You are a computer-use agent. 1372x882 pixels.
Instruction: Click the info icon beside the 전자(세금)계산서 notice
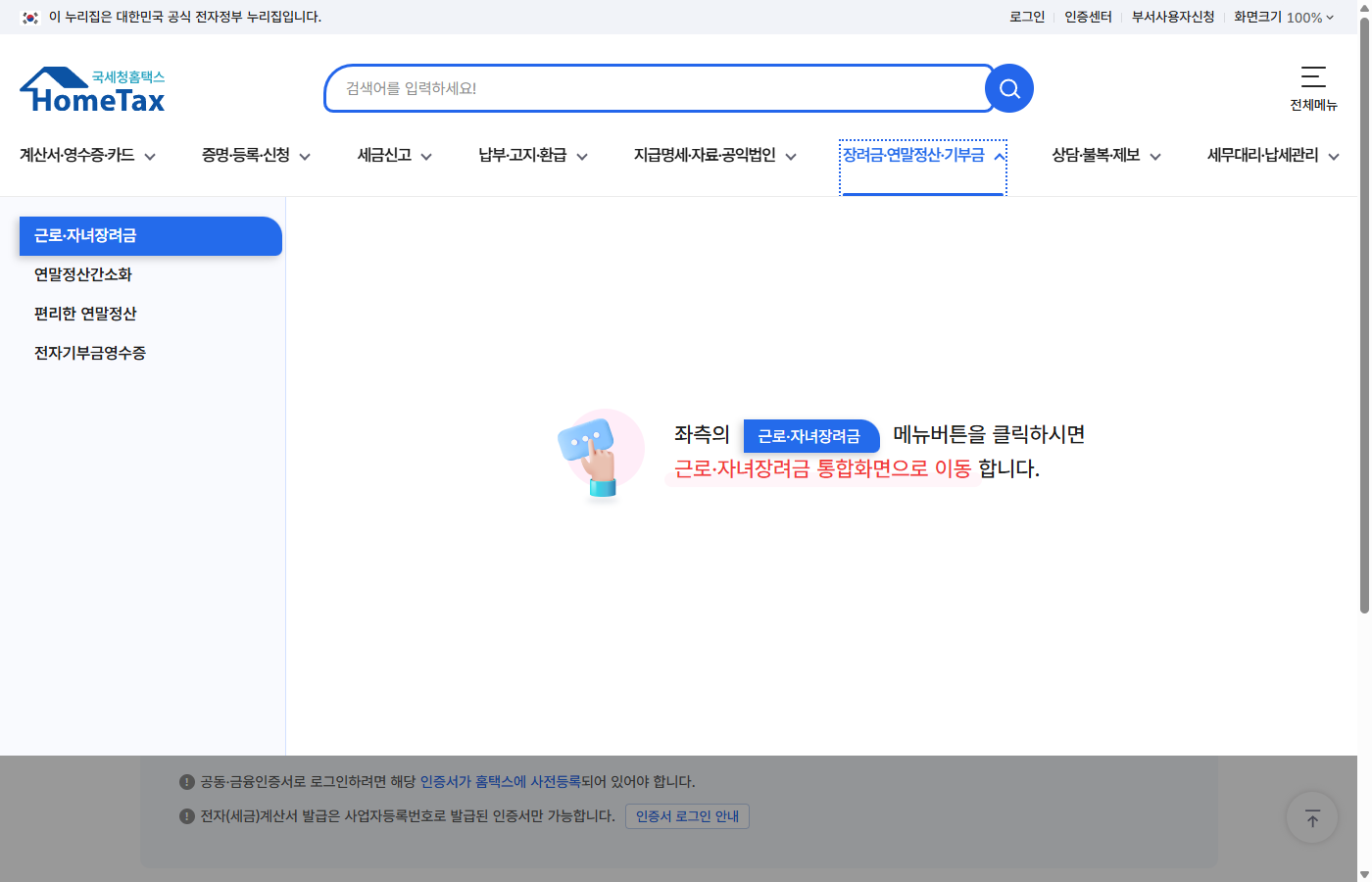pyautogui.click(x=186, y=815)
